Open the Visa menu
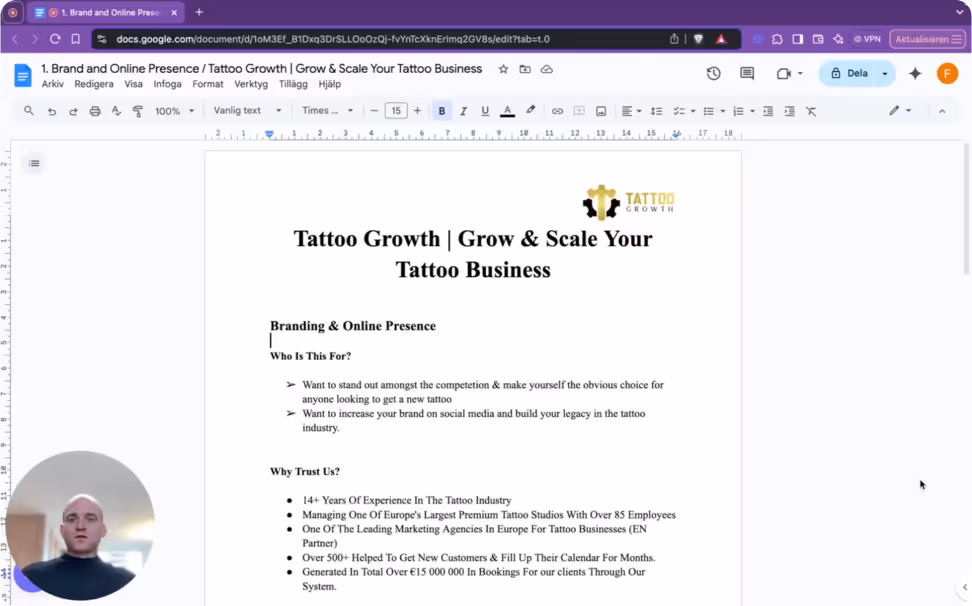Viewport: 972px width, 606px height. tap(133, 84)
